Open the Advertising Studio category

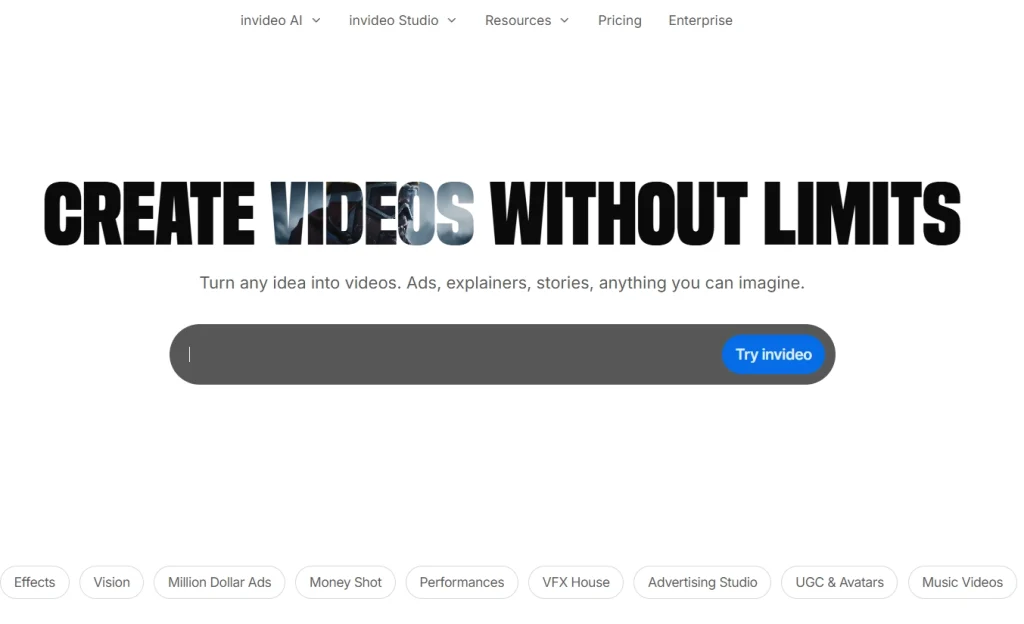coord(702,582)
